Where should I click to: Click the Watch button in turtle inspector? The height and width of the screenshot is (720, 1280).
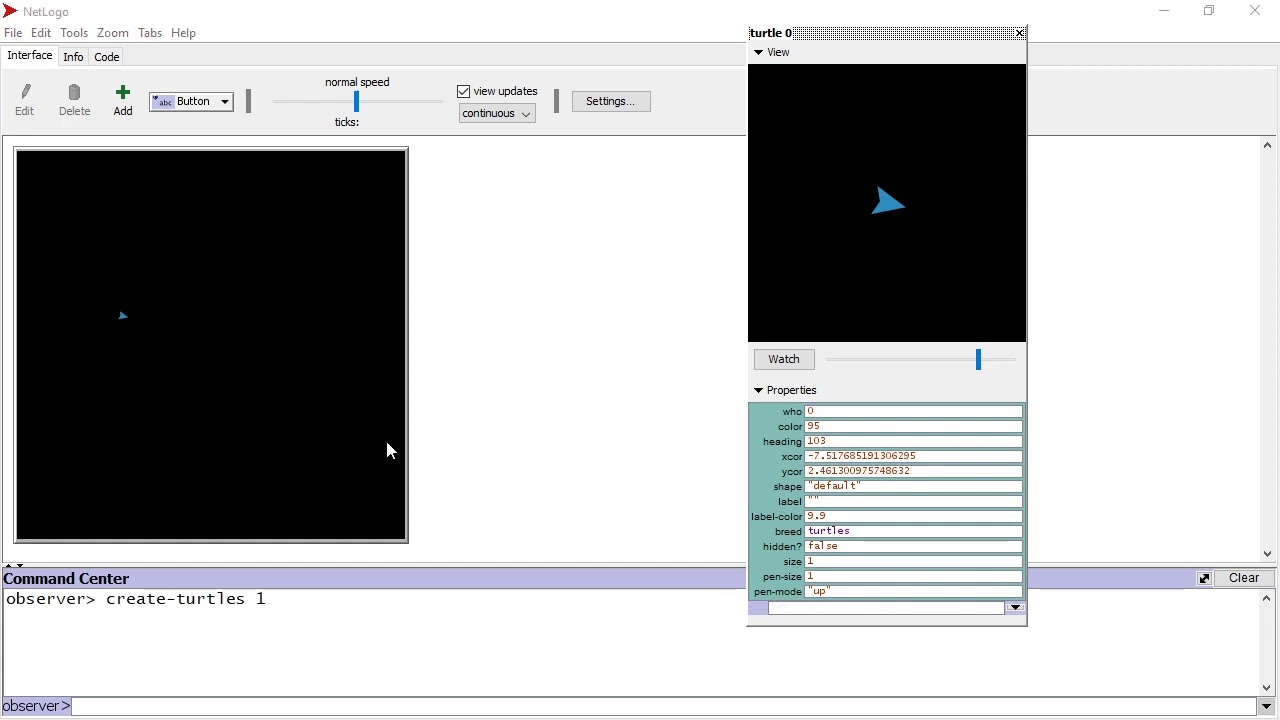tap(784, 359)
